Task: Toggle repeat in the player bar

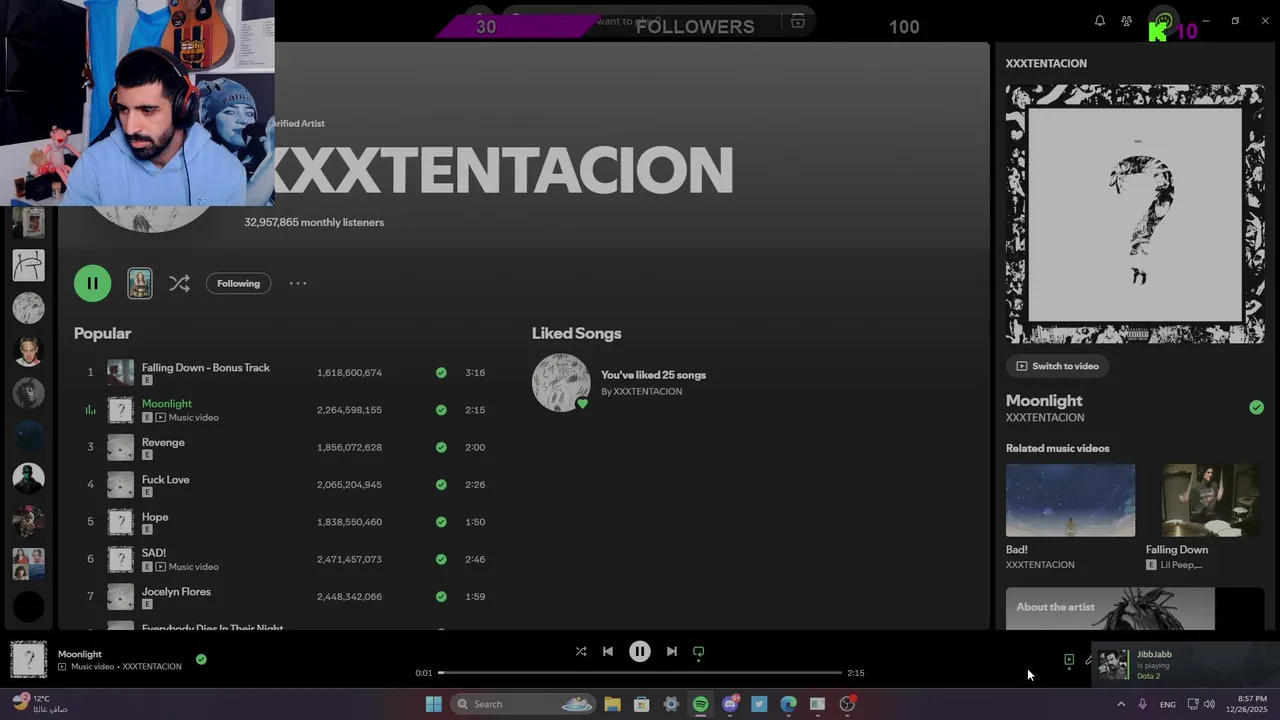Action: click(x=699, y=651)
